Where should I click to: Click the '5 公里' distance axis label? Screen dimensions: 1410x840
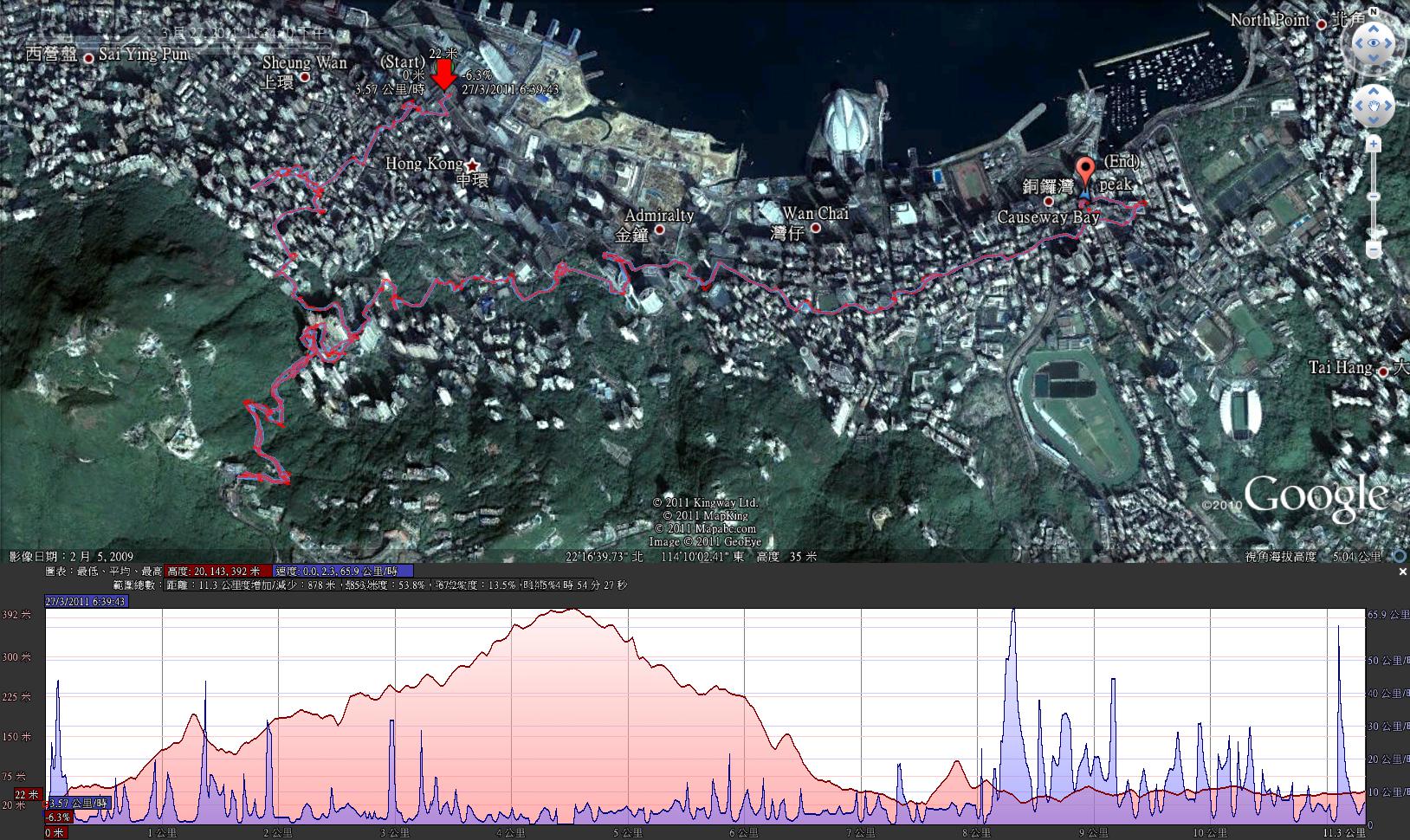tap(628, 833)
